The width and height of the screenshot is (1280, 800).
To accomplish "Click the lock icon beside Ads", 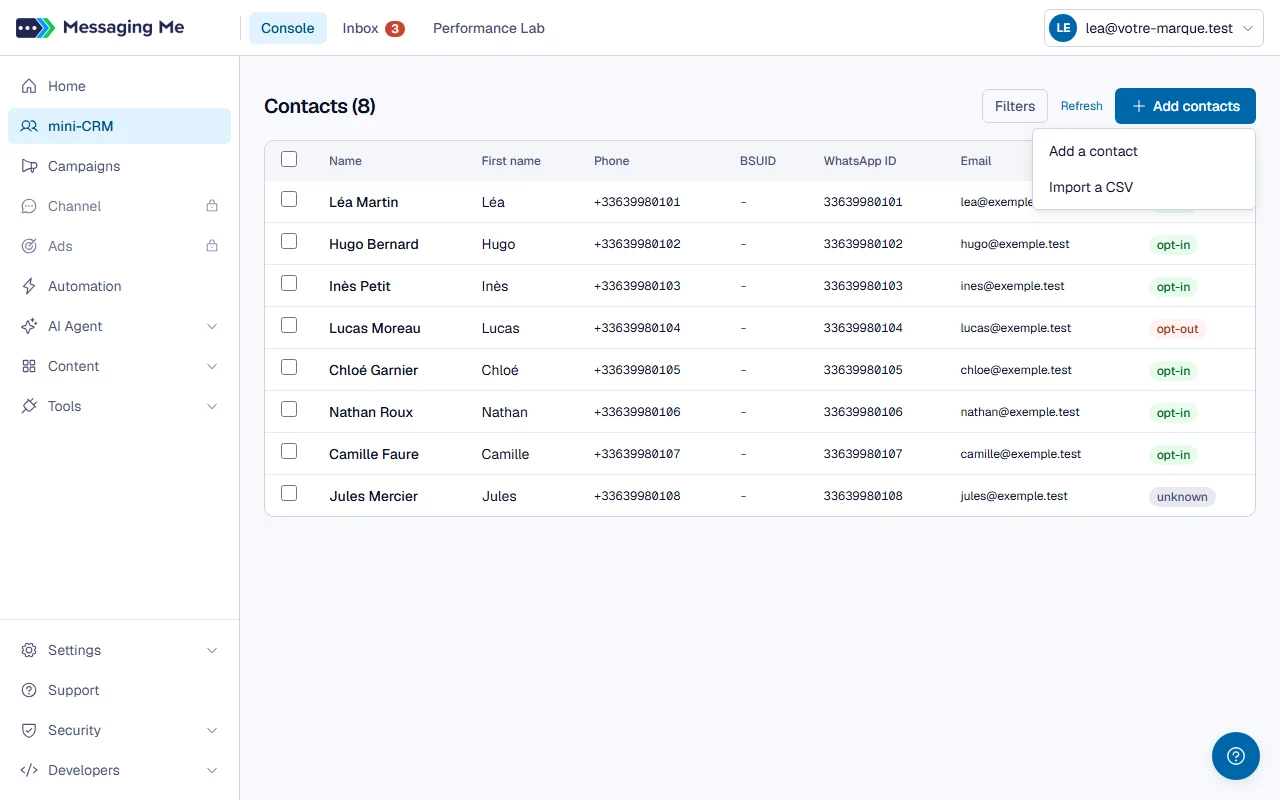I will [x=212, y=246].
